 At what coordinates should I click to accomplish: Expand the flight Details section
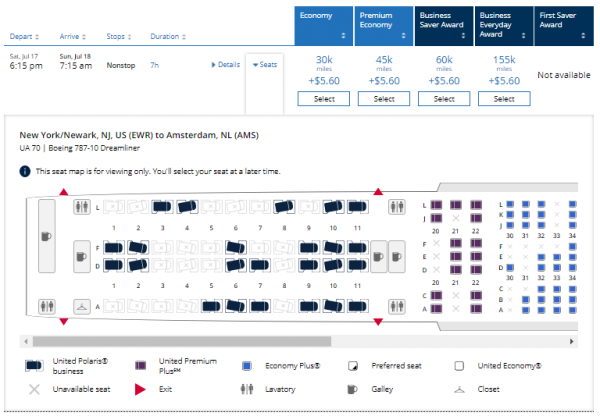point(226,65)
